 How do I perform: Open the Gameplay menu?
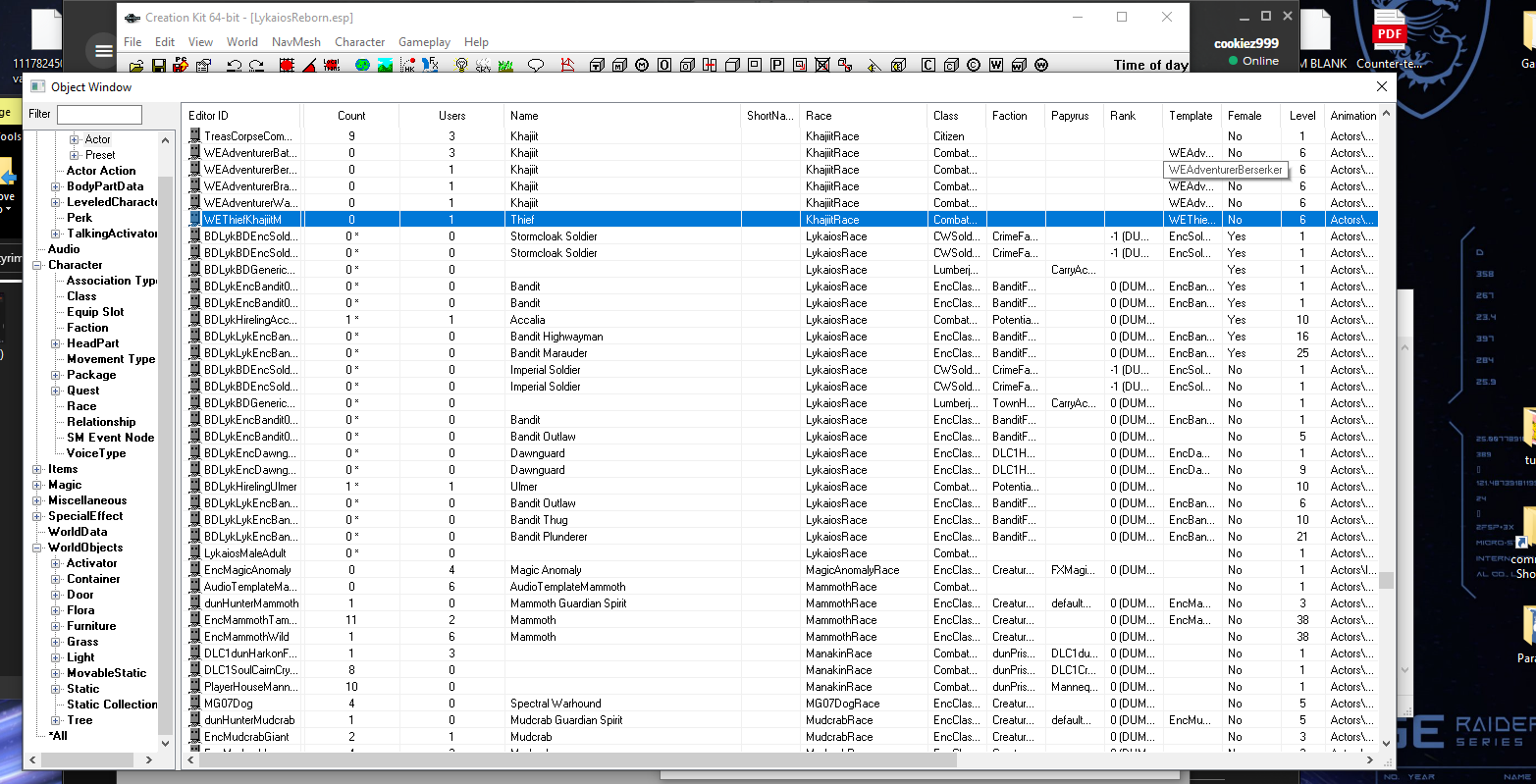(x=424, y=42)
